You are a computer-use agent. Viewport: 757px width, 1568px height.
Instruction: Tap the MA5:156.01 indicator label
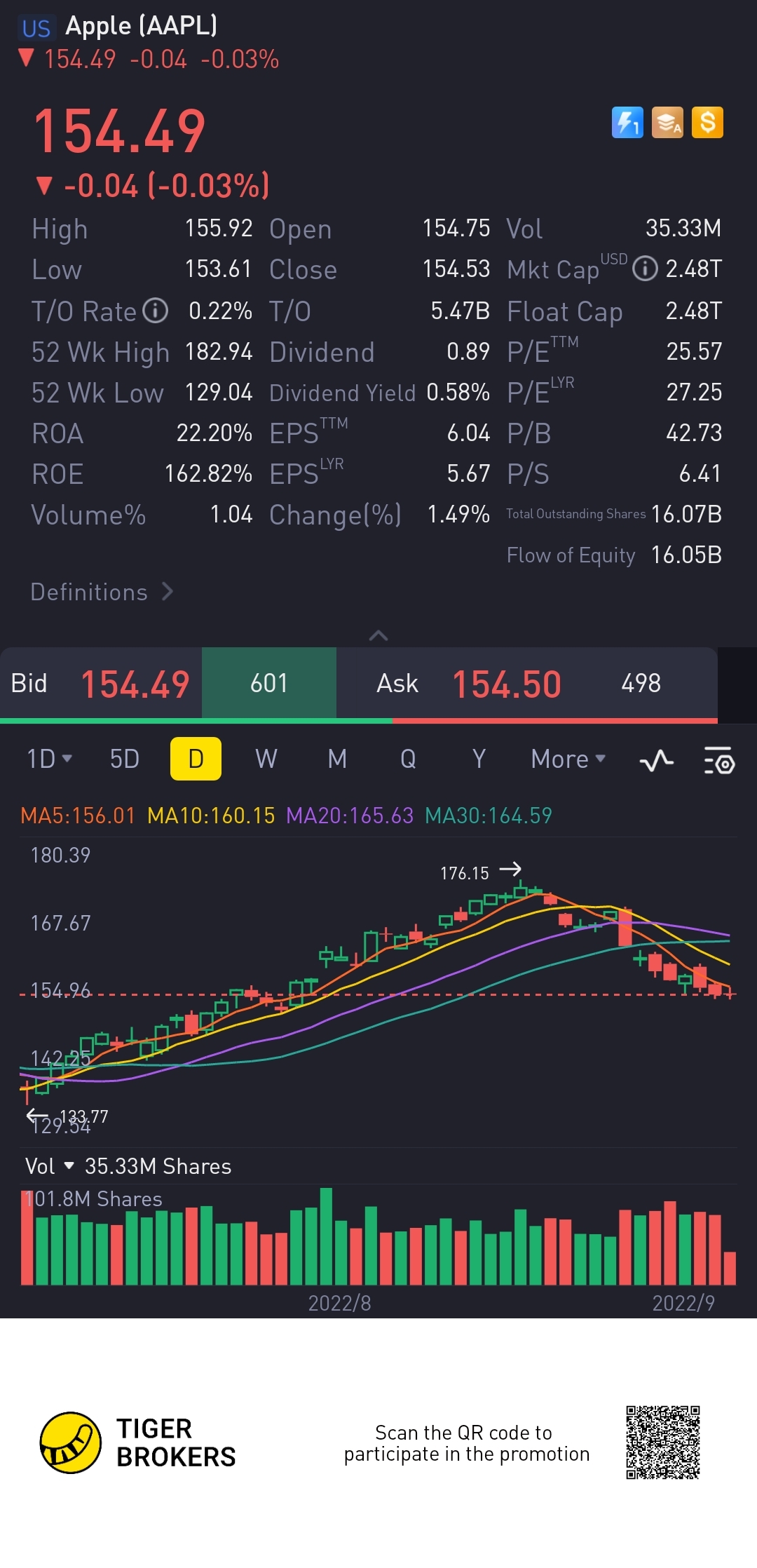[x=78, y=816]
